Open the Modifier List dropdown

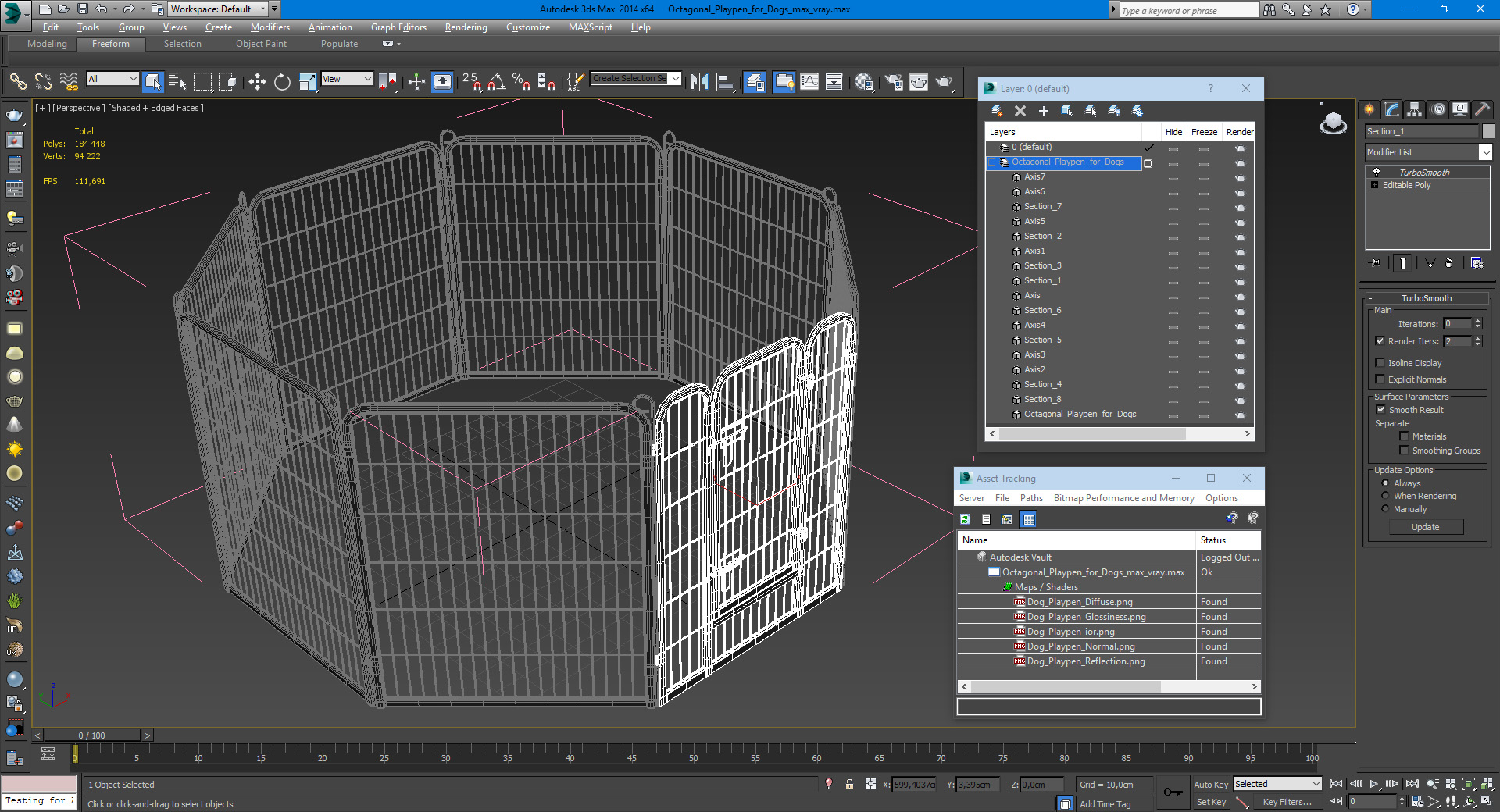1485,152
